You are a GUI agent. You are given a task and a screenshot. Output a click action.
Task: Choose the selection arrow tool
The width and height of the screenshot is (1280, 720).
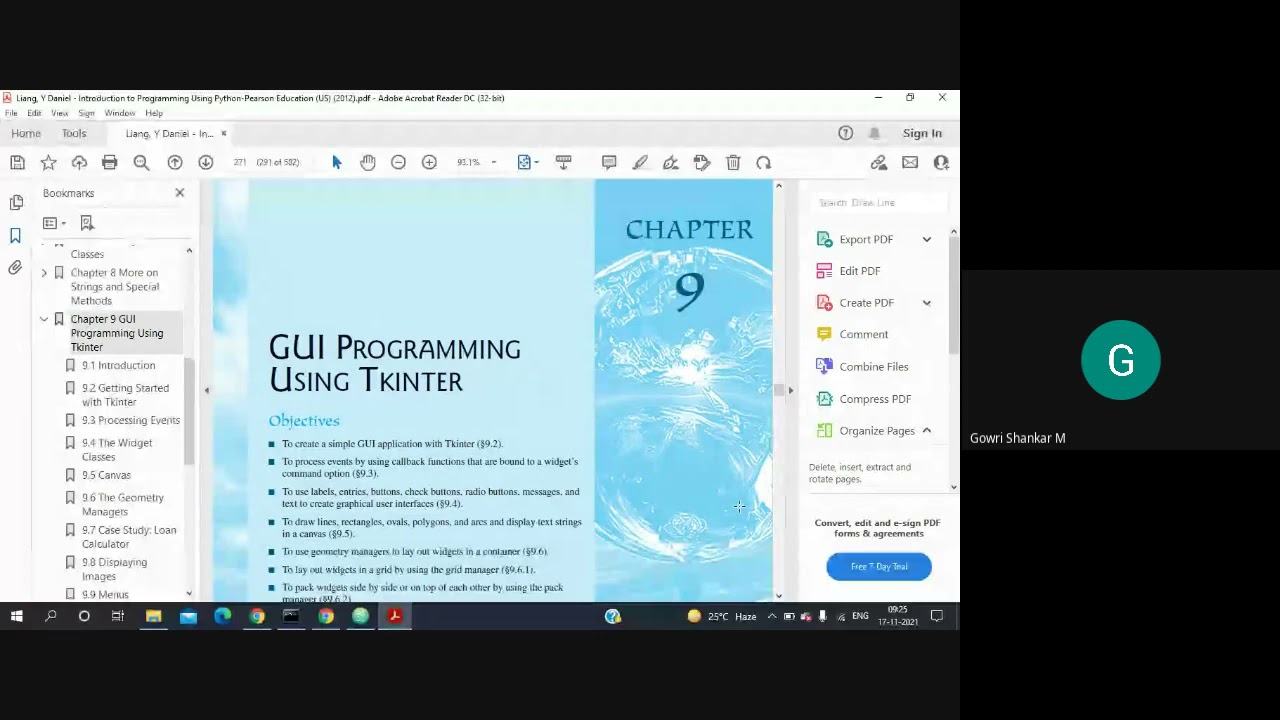coord(337,163)
